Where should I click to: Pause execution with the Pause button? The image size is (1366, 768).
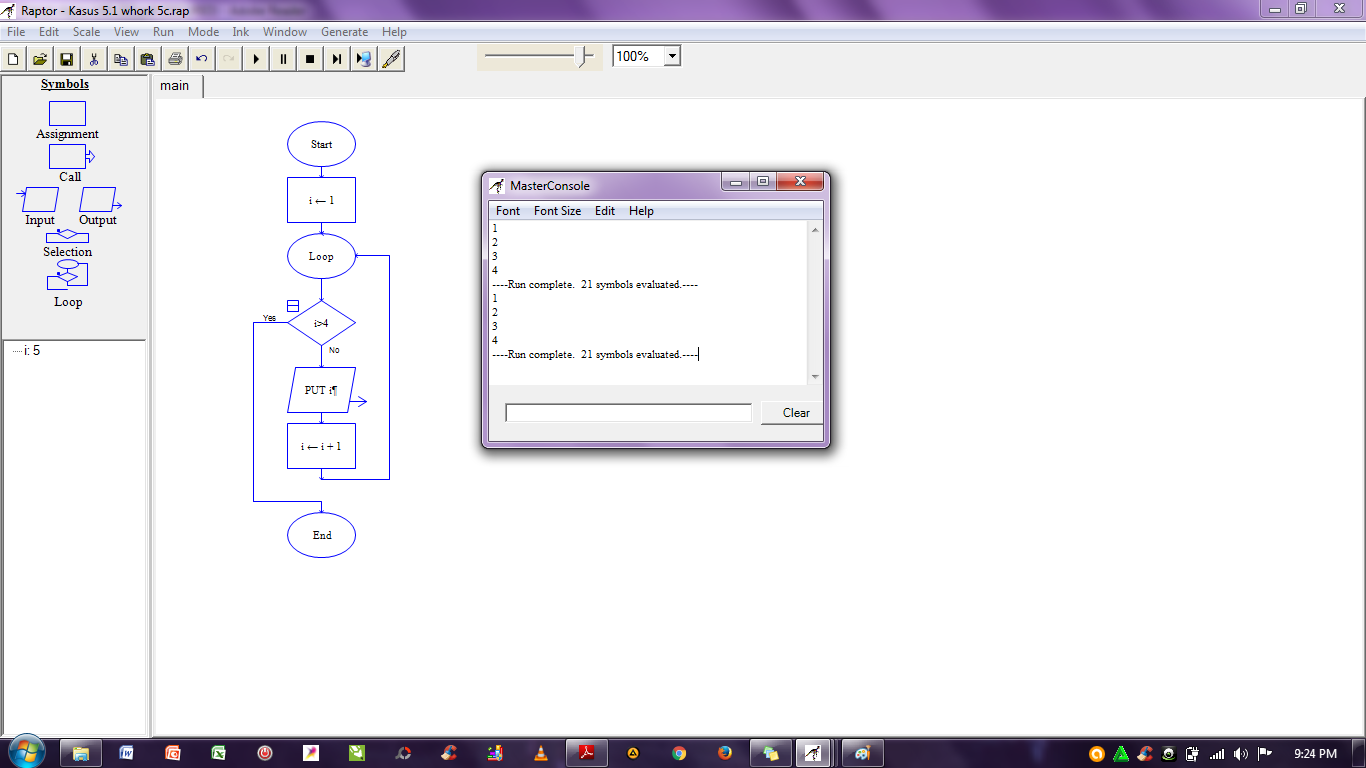click(x=283, y=59)
